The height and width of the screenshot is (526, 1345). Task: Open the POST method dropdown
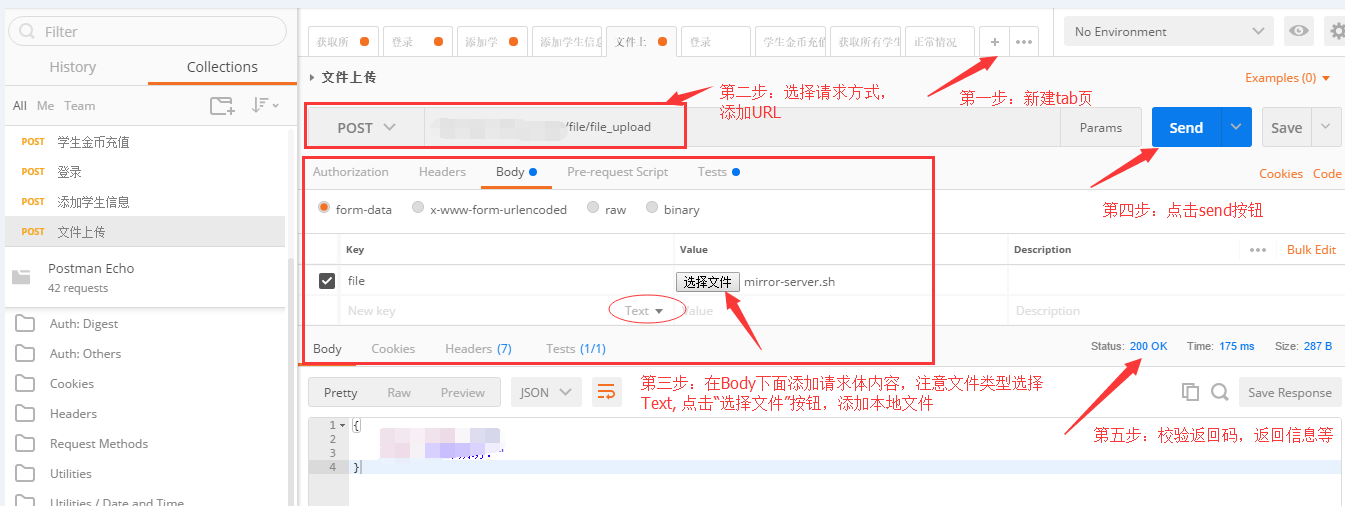tap(366, 128)
